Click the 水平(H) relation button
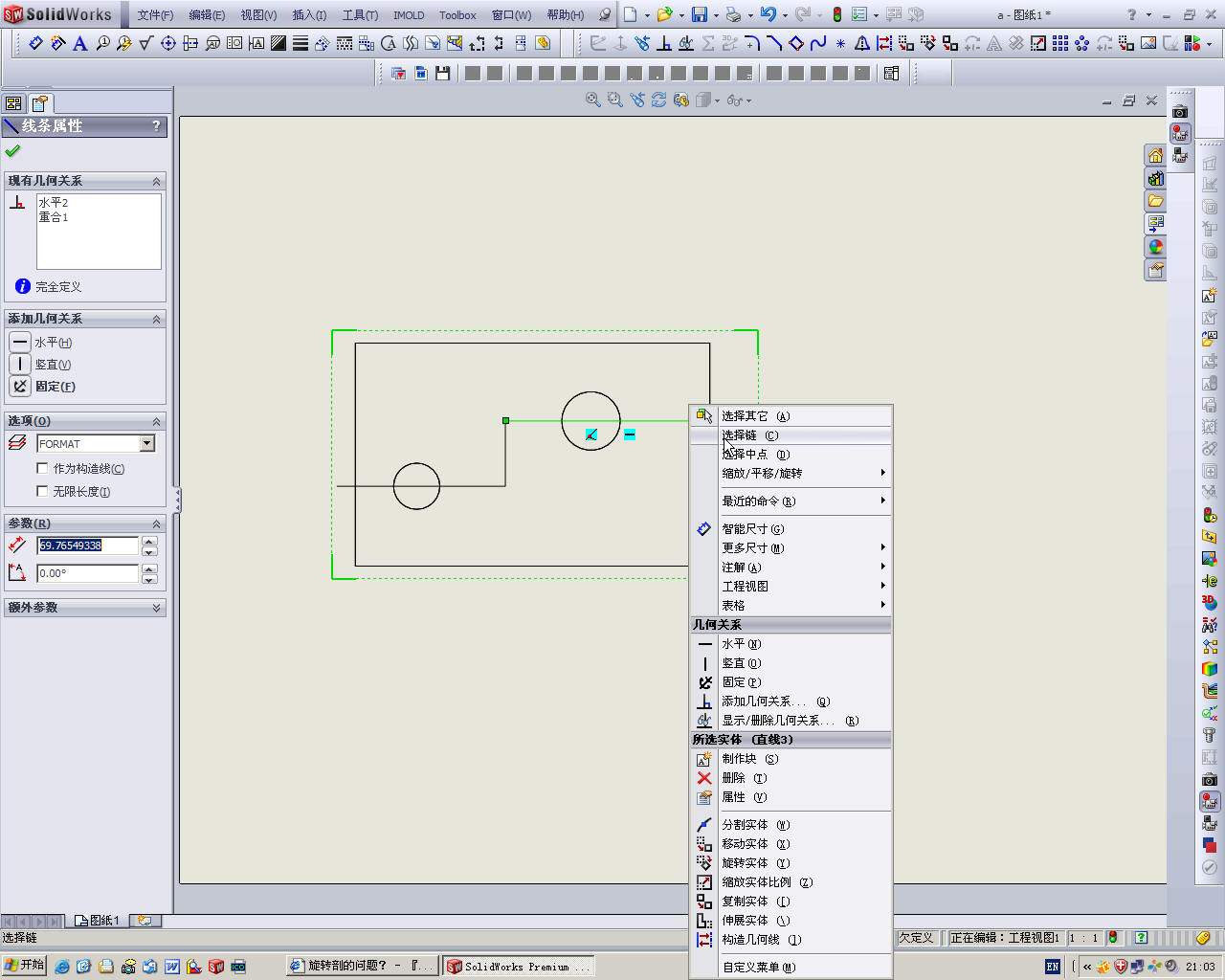 (20, 342)
